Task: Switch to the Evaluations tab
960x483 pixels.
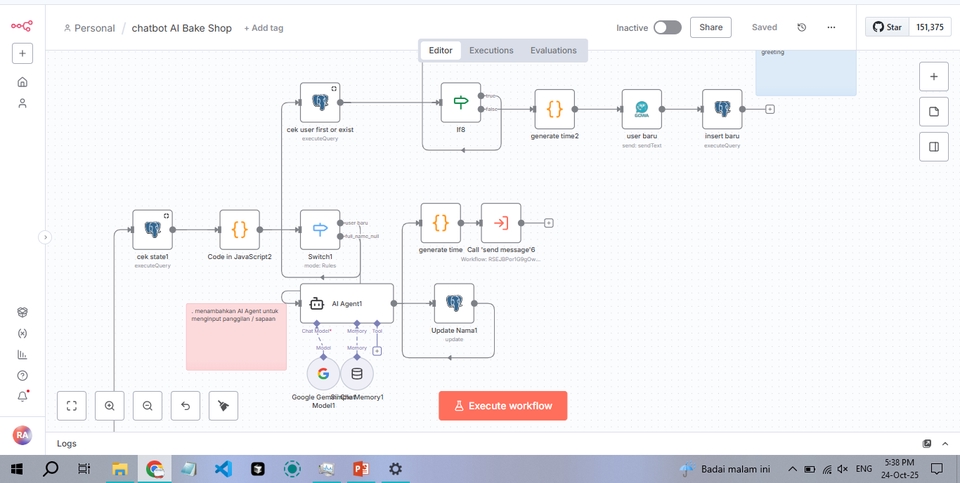Action: pyautogui.click(x=553, y=50)
